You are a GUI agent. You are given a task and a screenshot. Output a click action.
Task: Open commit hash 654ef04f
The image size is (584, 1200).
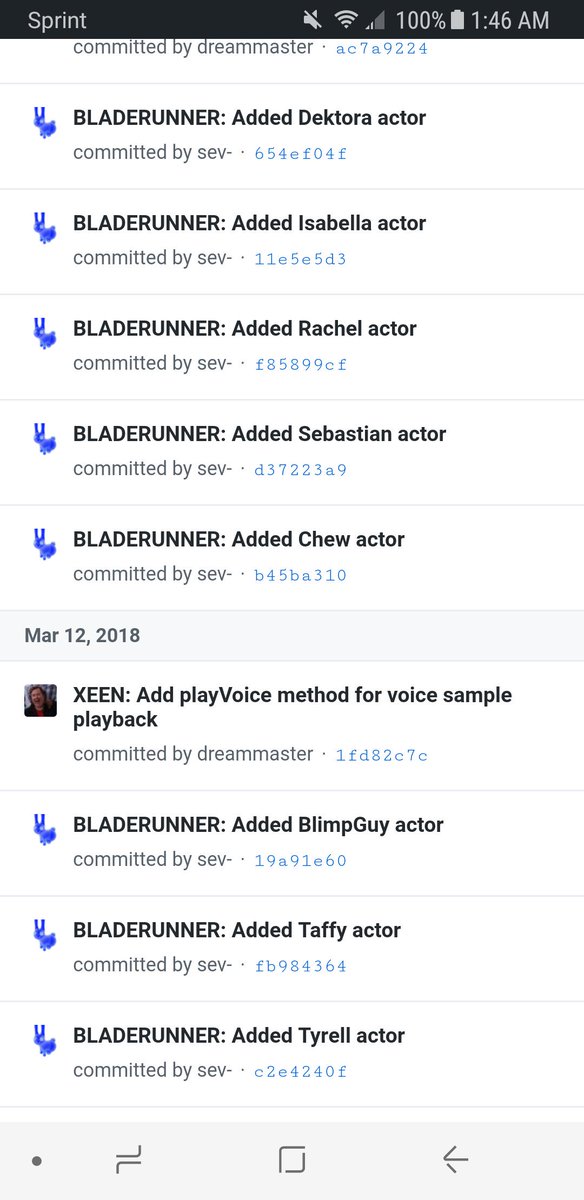(301, 154)
